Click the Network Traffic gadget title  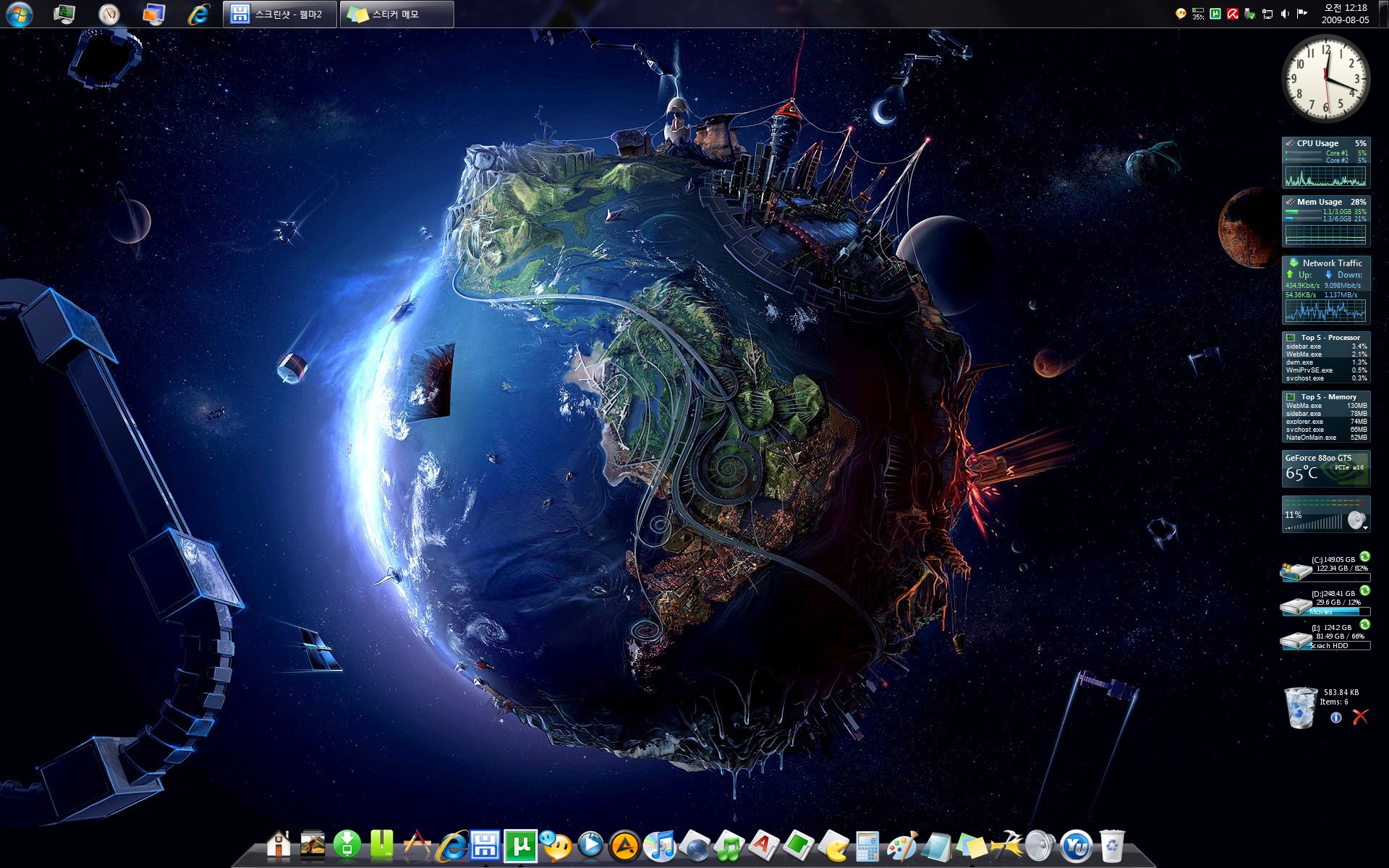pyautogui.click(x=1332, y=263)
